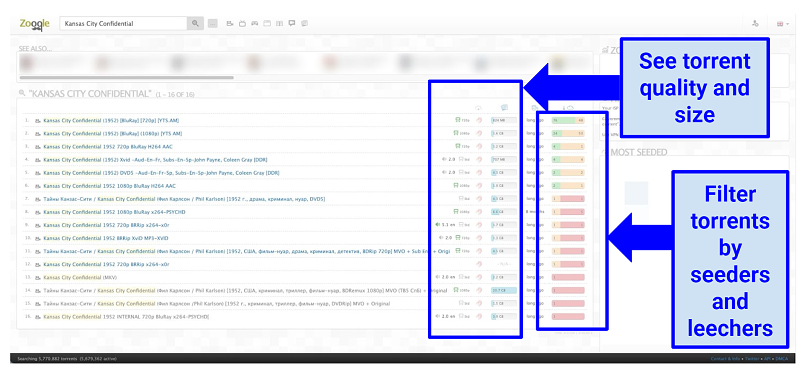Open Kansas City Confidential 1952 1080p BluRay x264-PSYCHD
Screen dimensions: 806x377
click(114, 212)
